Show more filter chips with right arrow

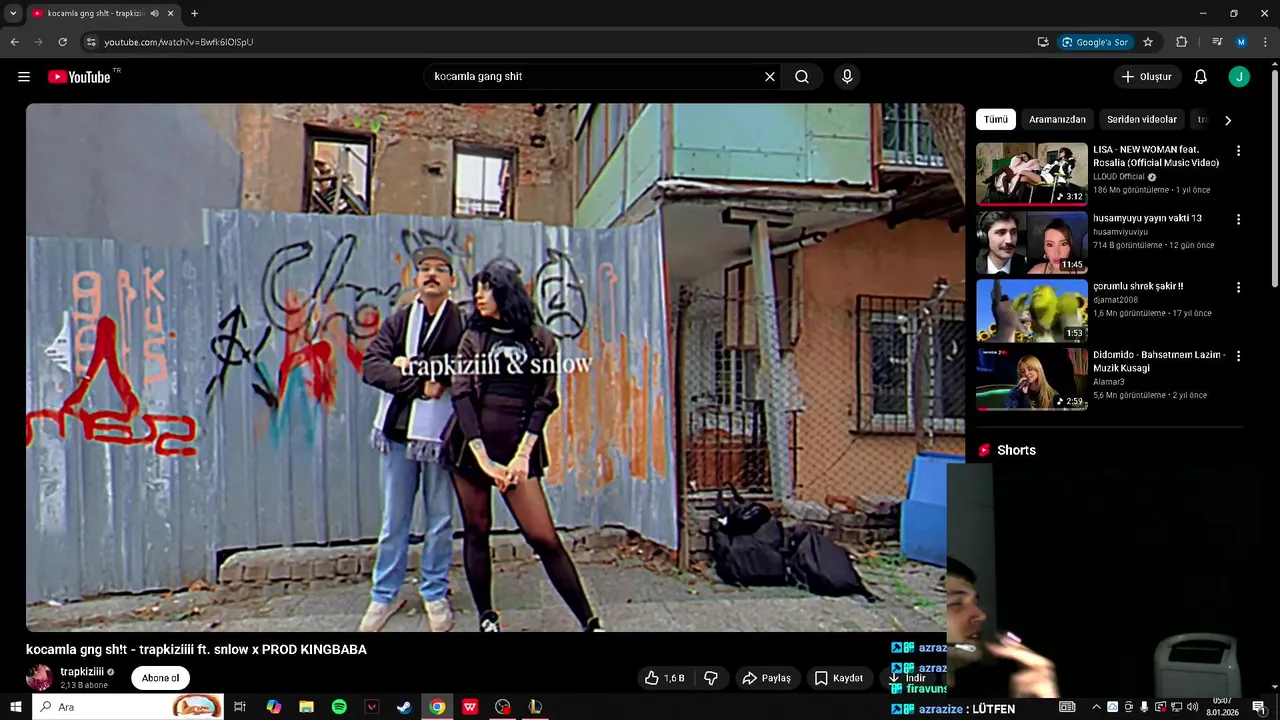tap(1228, 120)
